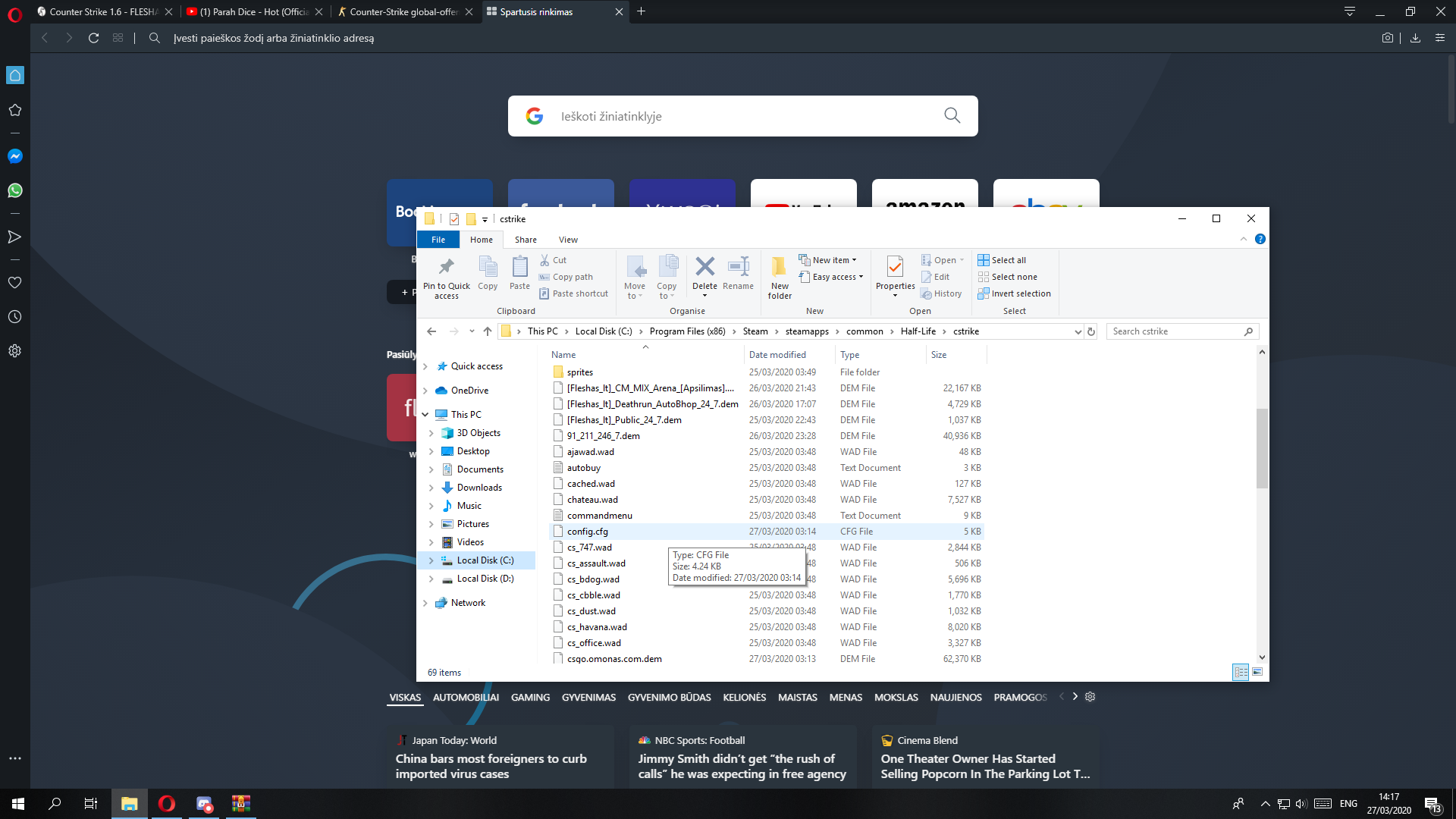
Task: Open the File ribbon tab
Action: (x=438, y=240)
